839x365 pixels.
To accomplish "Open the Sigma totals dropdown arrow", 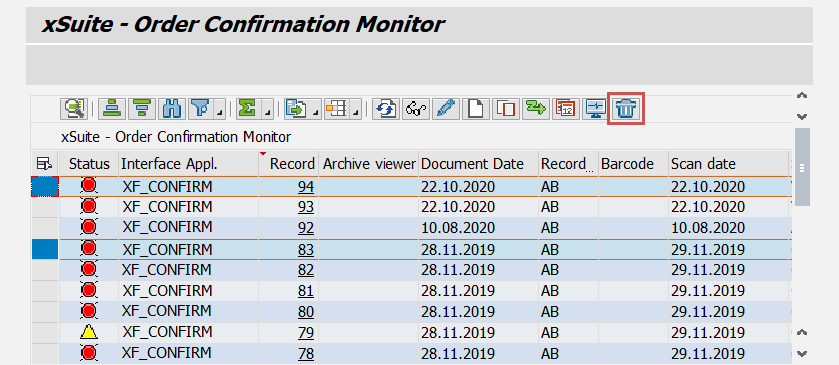I will point(268,109).
